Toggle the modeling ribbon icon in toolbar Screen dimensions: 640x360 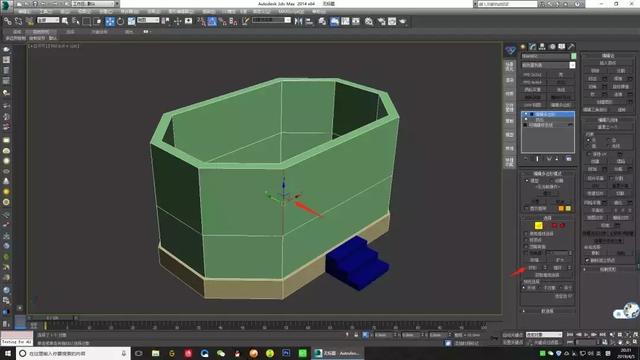[334, 21]
